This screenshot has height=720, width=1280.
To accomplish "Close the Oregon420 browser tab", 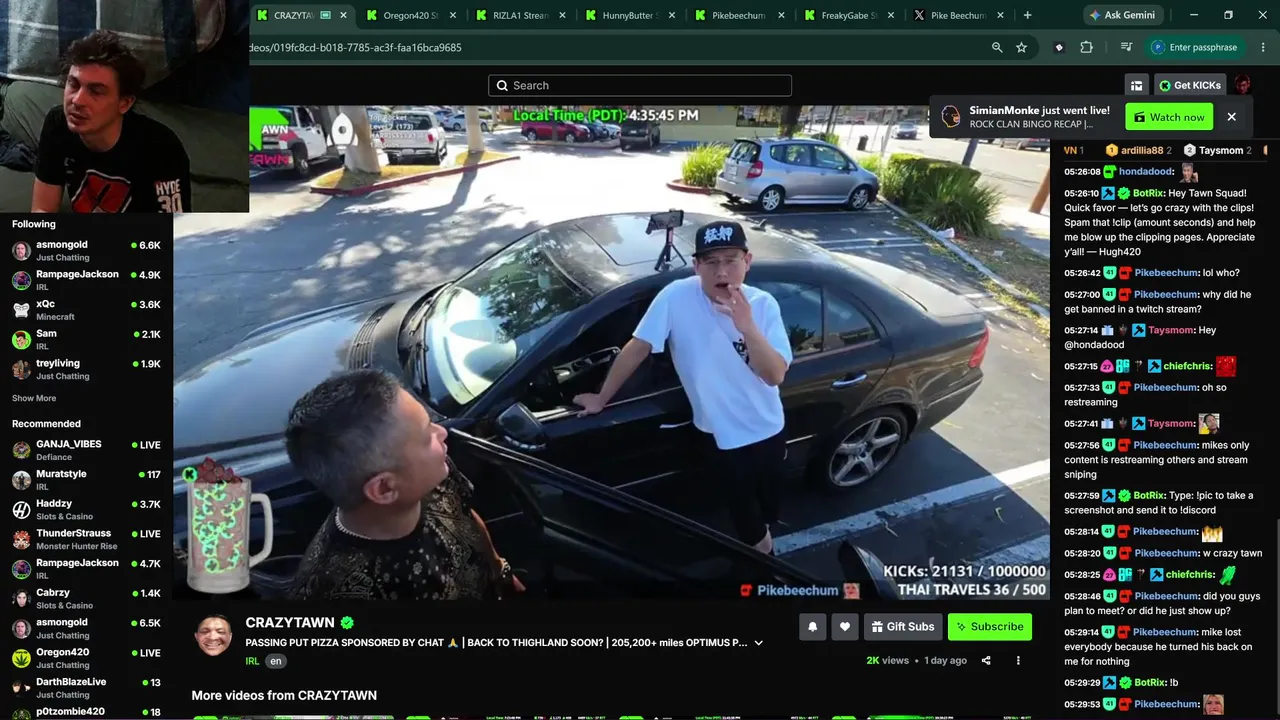I will 453,15.
